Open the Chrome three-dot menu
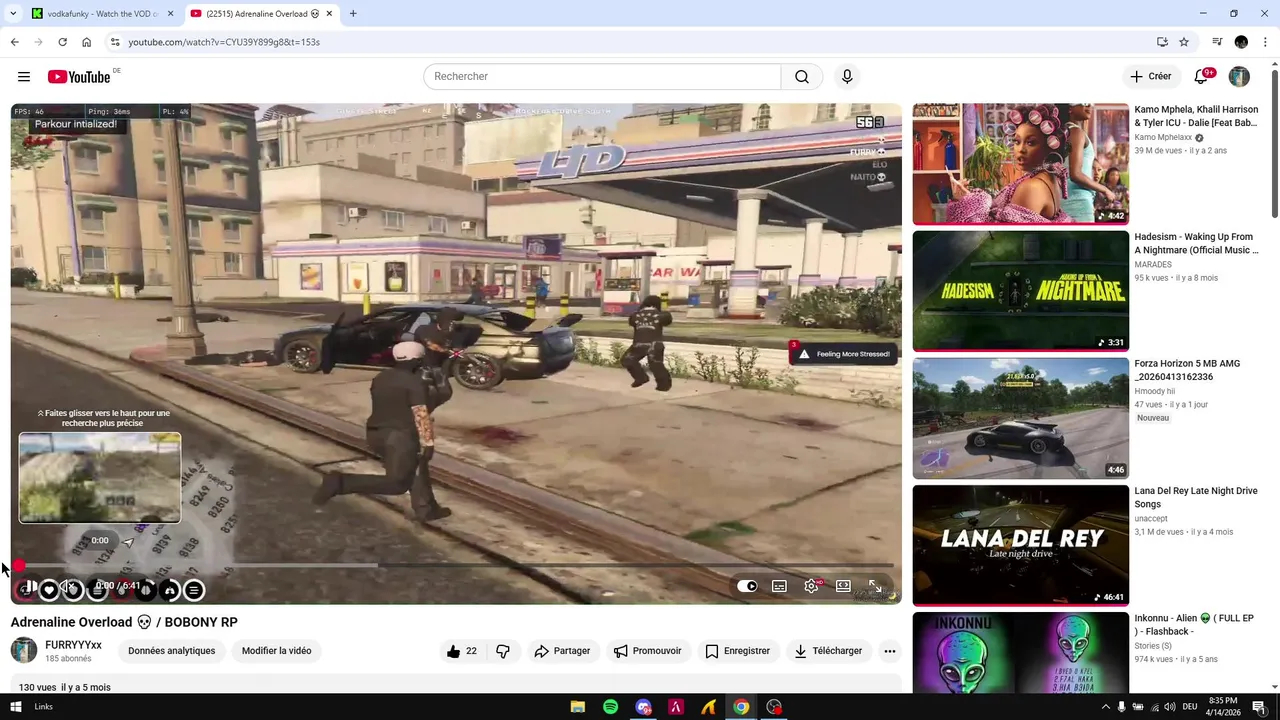This screenshot has height=720, width=1280. point(1265,42)
